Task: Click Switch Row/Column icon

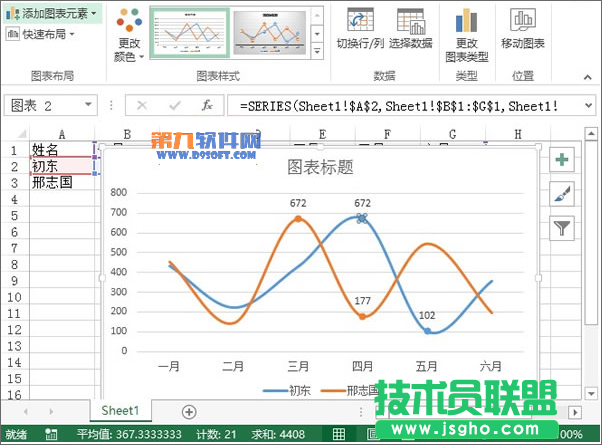Action: [x=360, y=29]
